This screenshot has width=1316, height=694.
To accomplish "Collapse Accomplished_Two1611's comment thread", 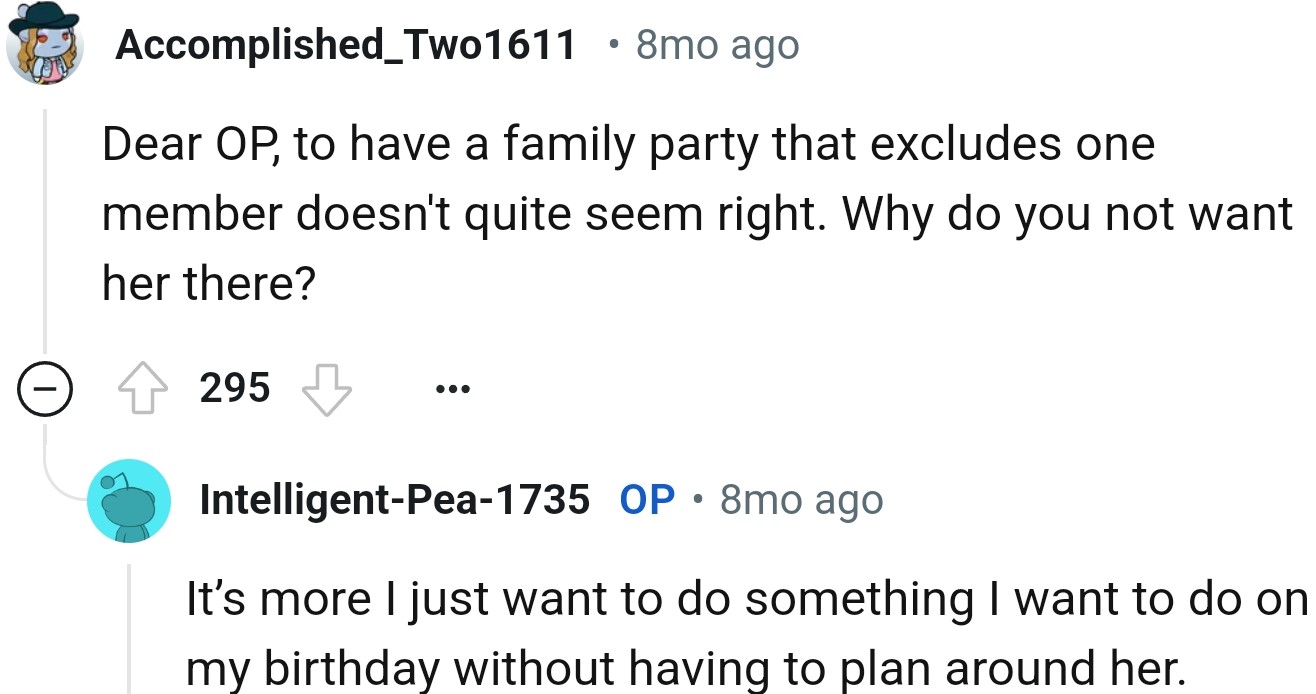I will (x=46, y=390).
